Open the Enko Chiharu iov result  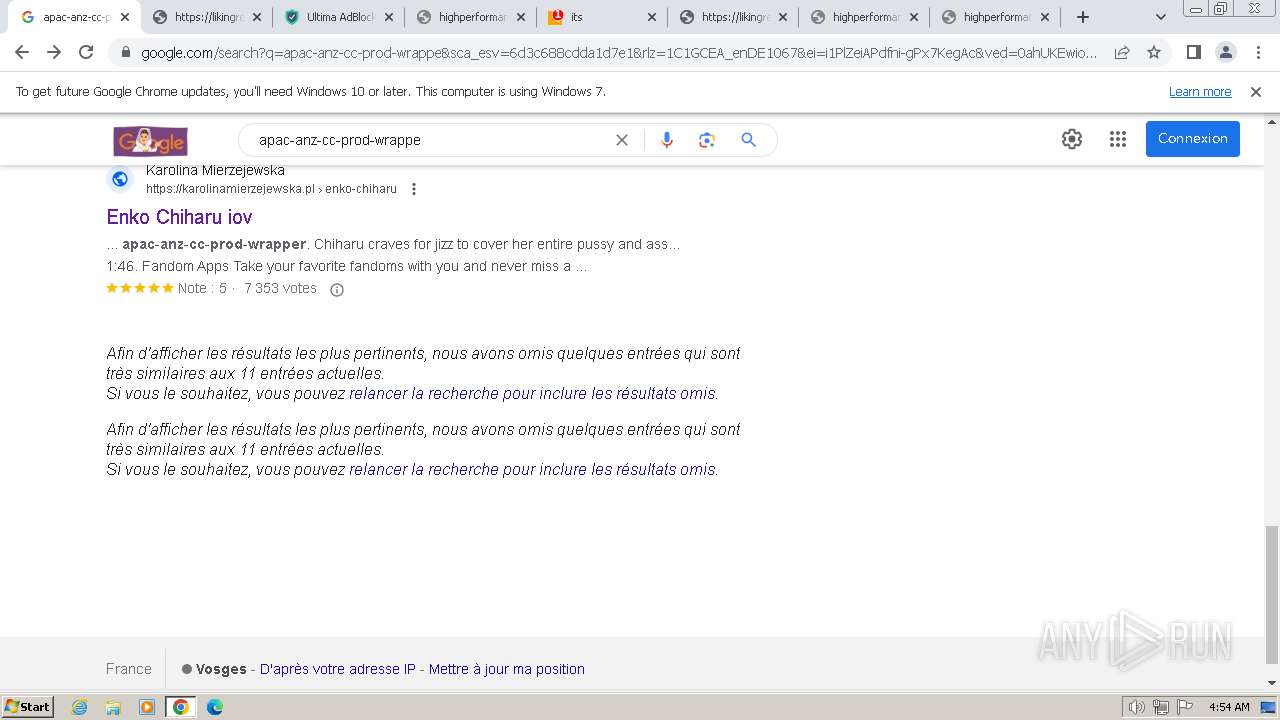click(179, 217)
